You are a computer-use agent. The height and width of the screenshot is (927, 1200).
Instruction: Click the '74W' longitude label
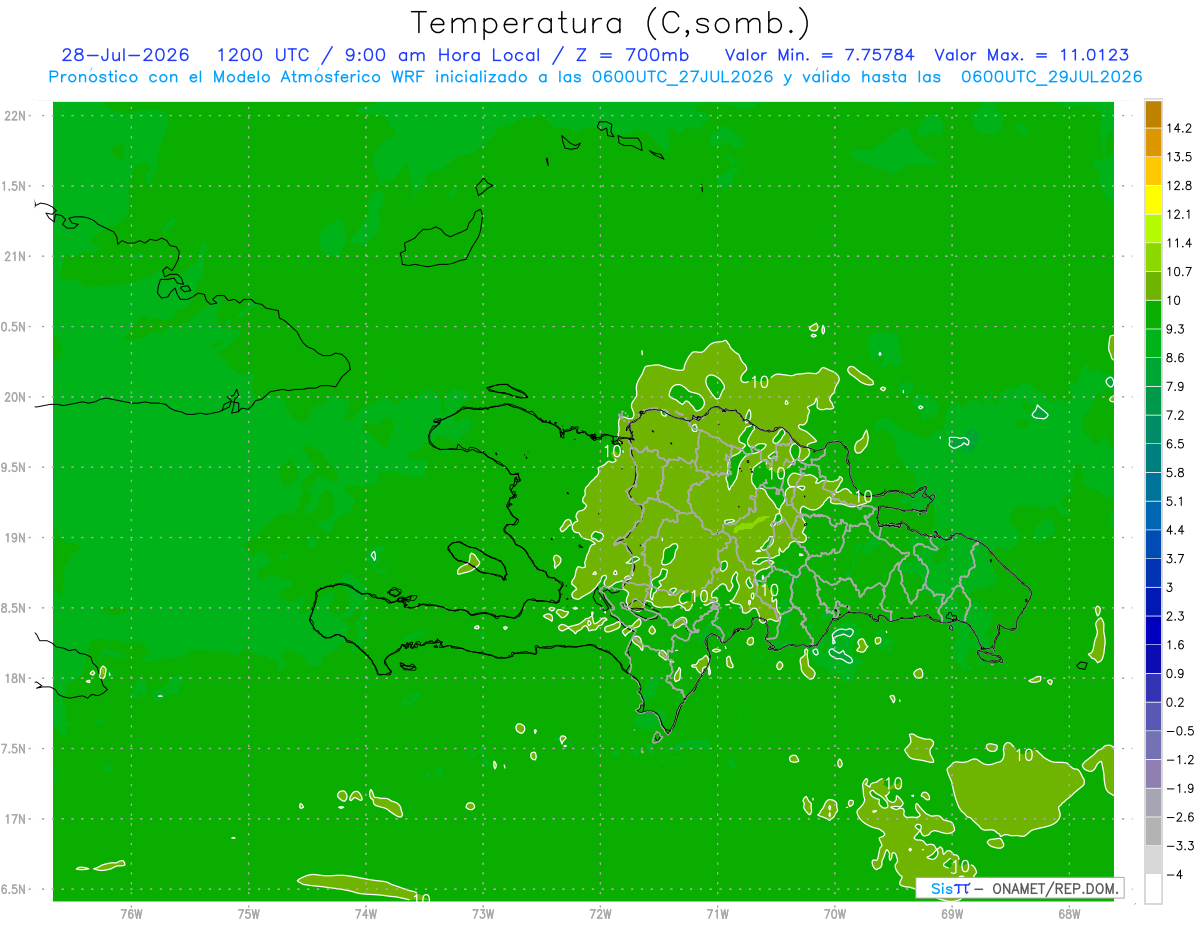[366, 914]
